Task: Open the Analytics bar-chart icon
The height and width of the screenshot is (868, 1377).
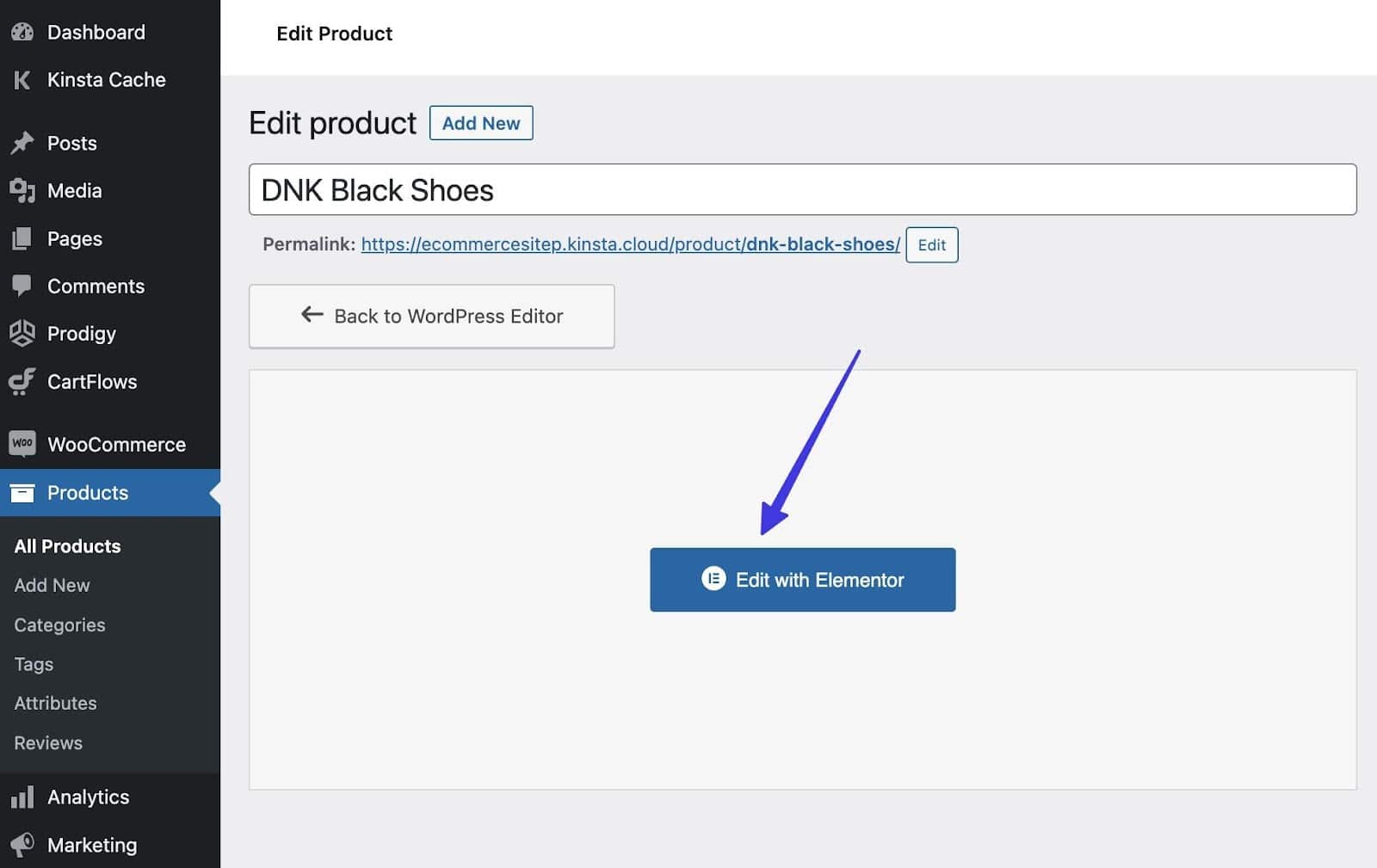Action: pyautogui.click(x=22, y=797)
